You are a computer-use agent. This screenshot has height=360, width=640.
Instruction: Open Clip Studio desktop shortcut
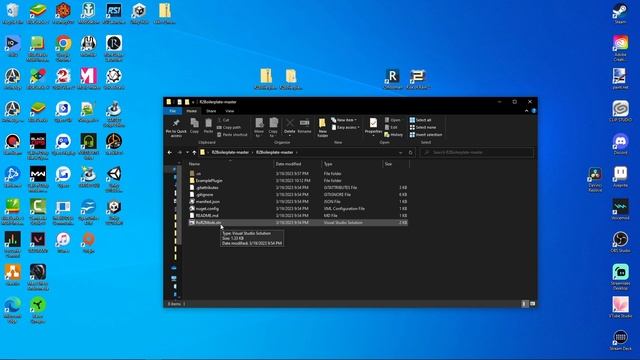[x=620, y=111]
